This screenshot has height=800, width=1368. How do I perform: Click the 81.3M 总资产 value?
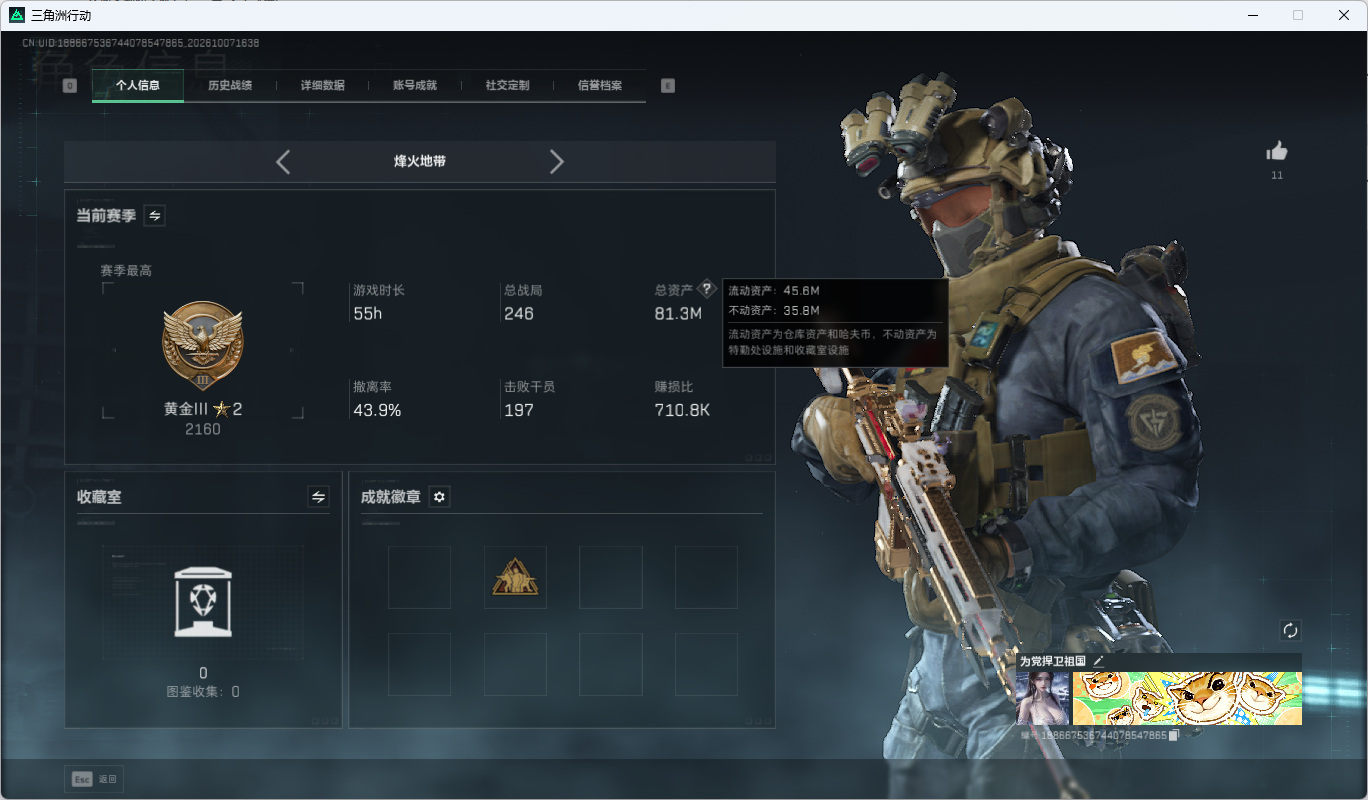click(678, 314)
